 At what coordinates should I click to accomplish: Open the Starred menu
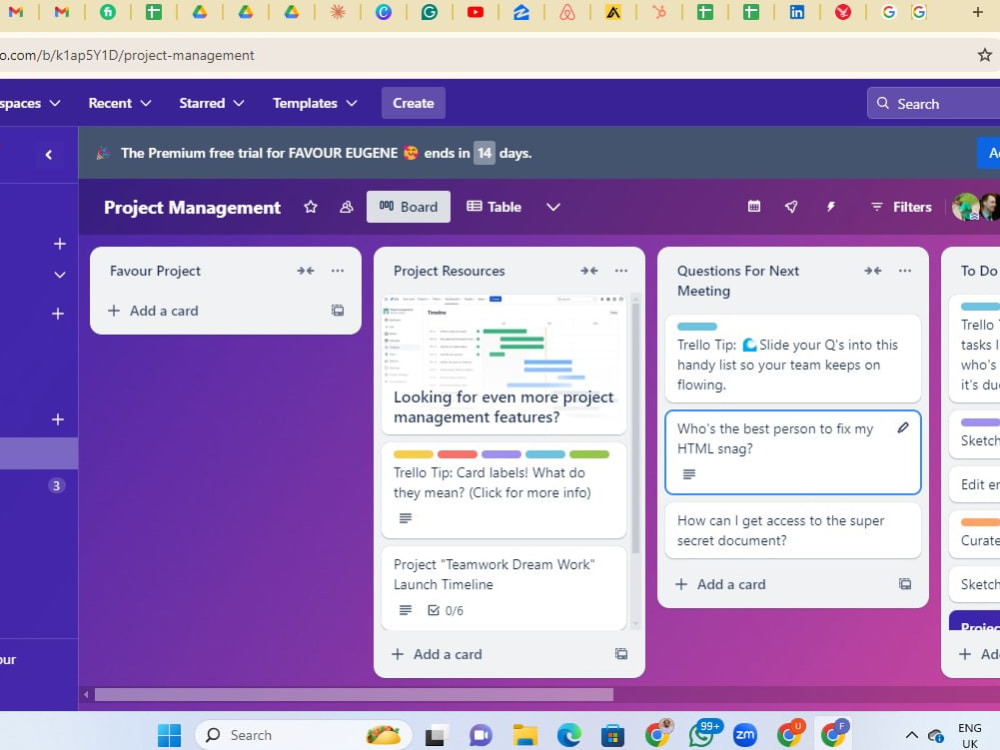pos(212,103)
